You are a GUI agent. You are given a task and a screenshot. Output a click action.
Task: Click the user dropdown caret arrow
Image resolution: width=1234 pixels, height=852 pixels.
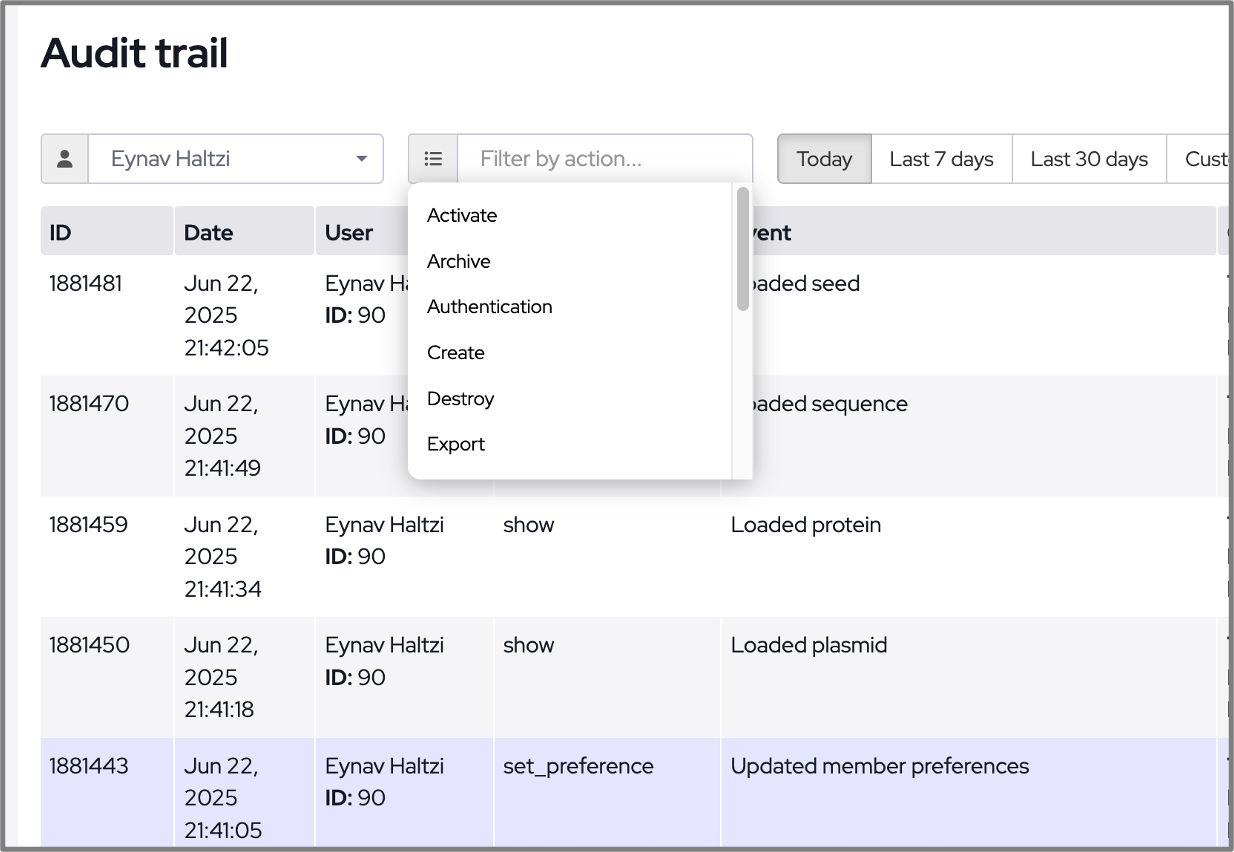pos(361,159)
